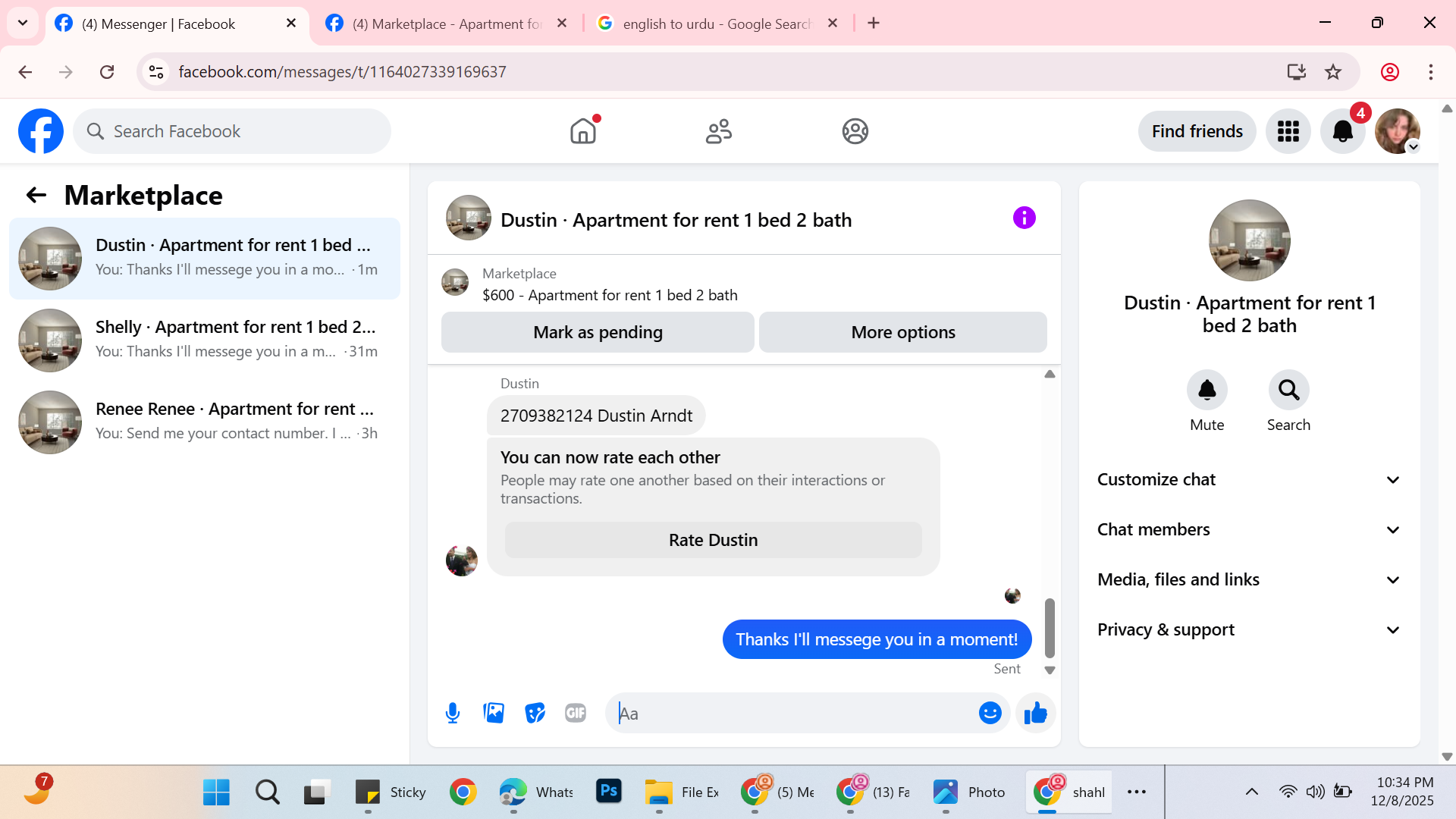This screenshot has width=1456, height=819.
Task: Switch to the Marketplace Apartment tab
Action: [447, 24]
